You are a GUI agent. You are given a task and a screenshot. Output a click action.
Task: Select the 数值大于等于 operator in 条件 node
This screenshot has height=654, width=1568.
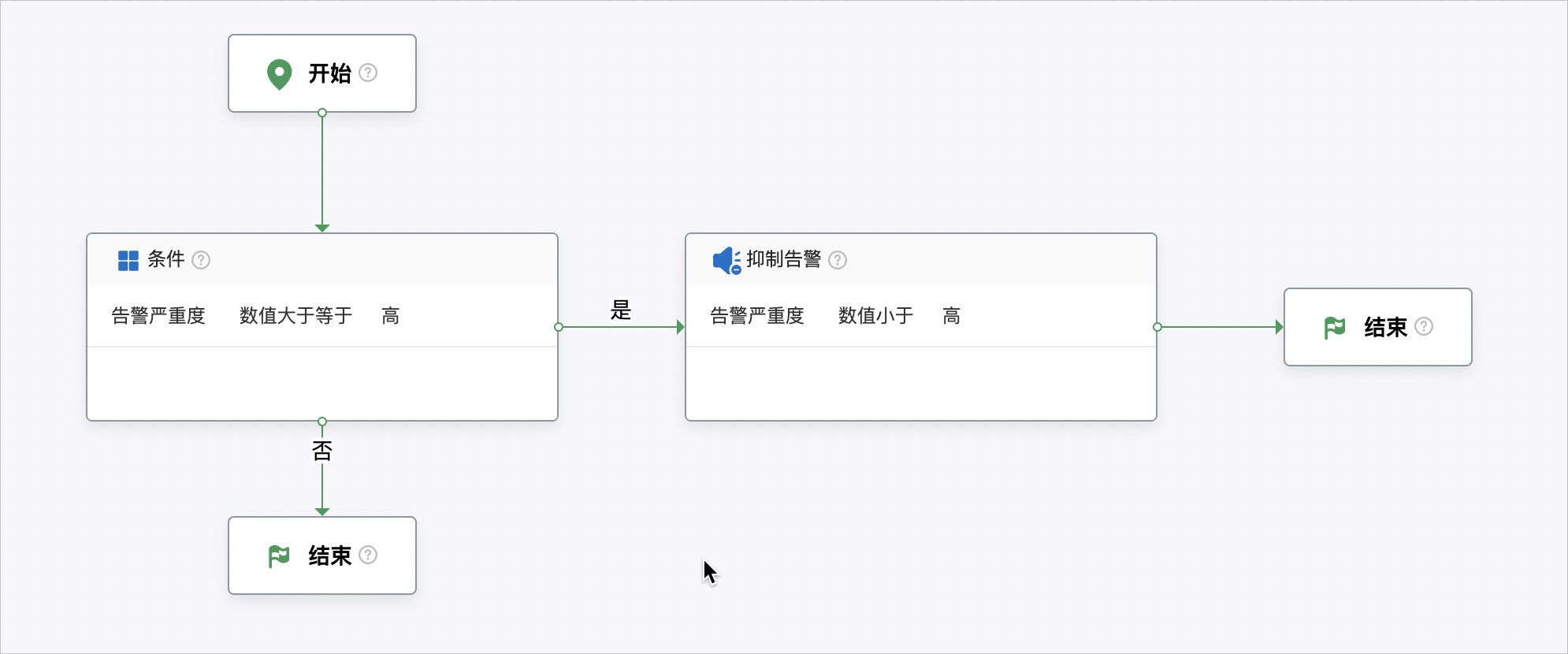tap(295, 315)
